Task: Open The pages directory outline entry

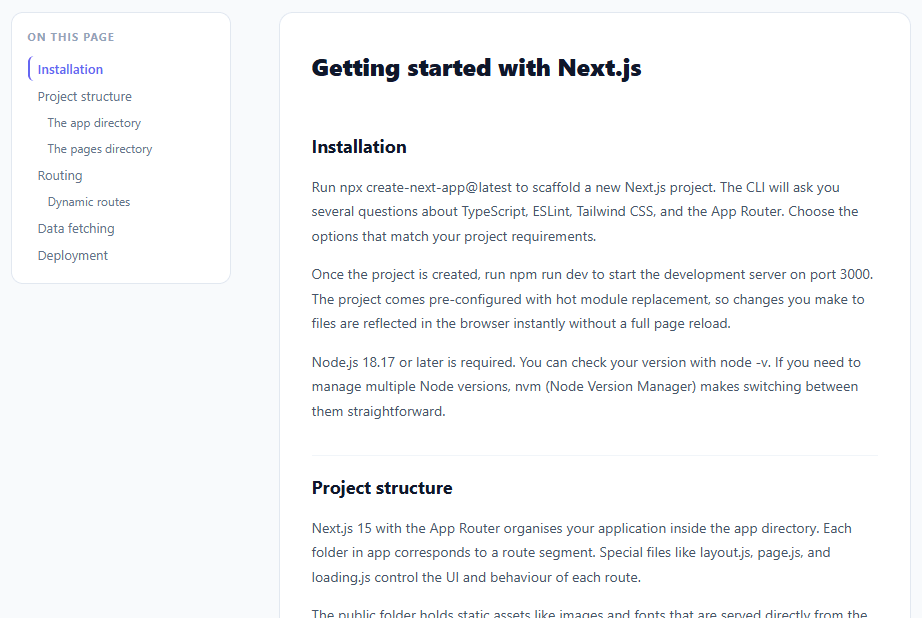Action: (x=100, y=149)
